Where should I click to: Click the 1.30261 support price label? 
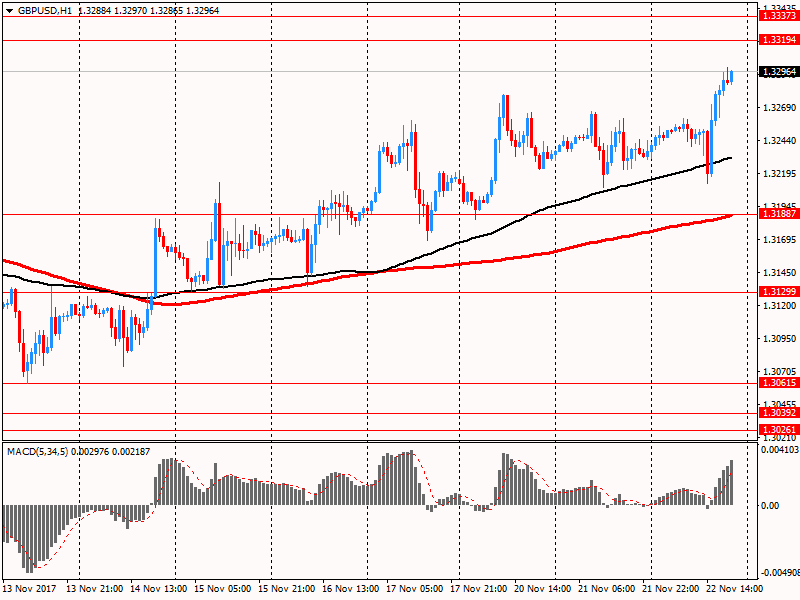779,430
